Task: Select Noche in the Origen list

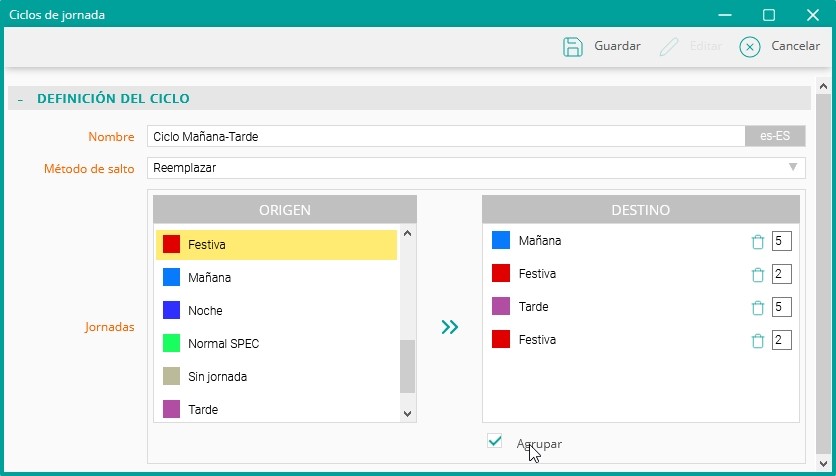Action: [276, 311]
